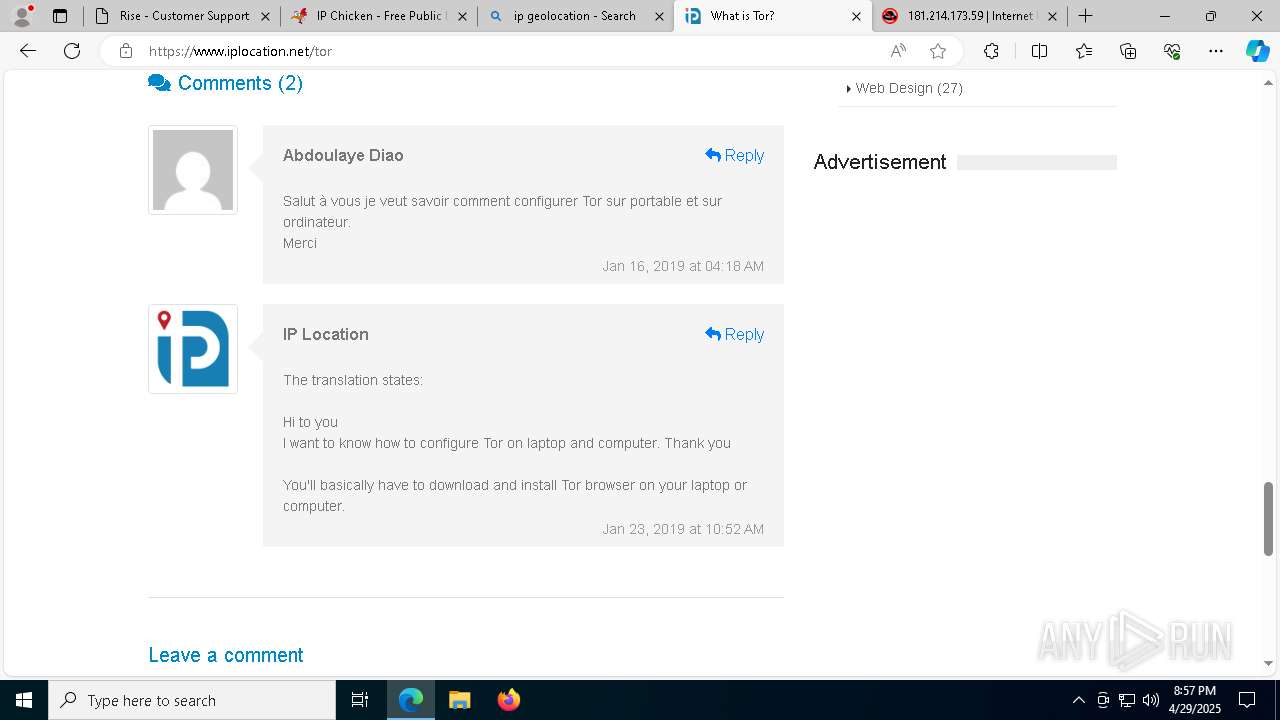The width and height of the screenshot is (1280, 720).
Task: Click the browser profile avatar icon
Action: click(22, 16)
